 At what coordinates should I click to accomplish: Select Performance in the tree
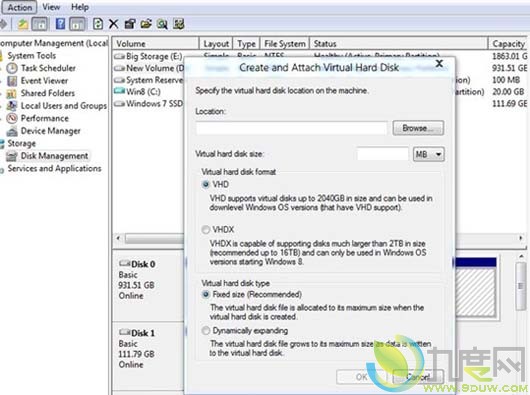pyautogui.click(x=45, y=118)
